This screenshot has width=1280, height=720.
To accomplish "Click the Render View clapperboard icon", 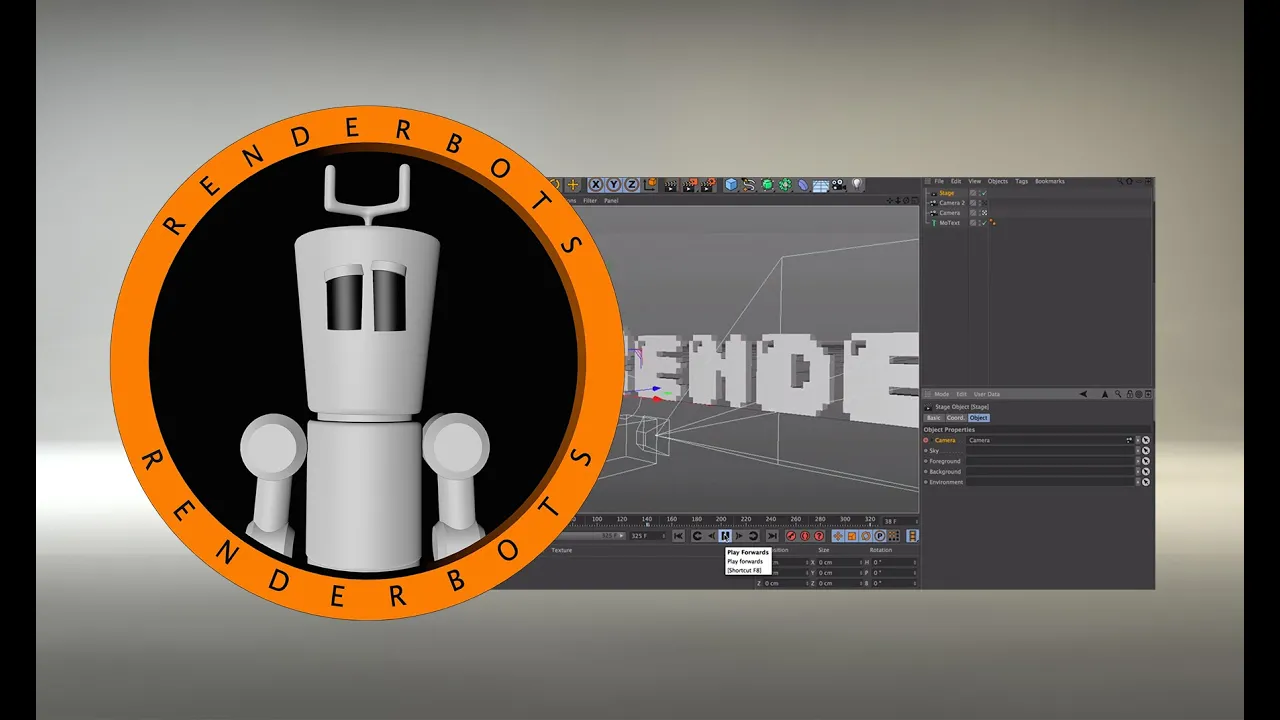I will coord(671,185).
